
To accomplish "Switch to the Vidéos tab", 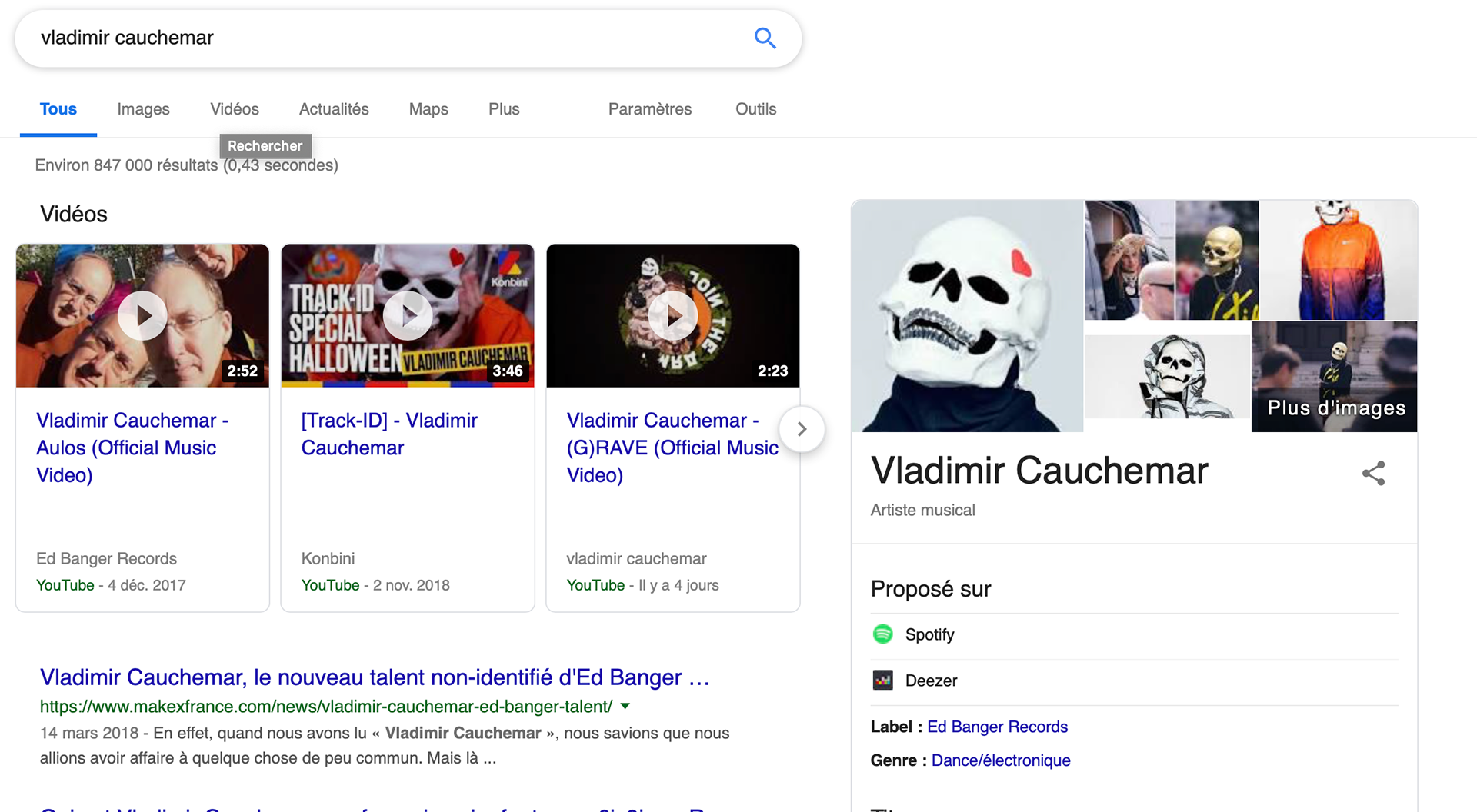I will pos(235,109).
